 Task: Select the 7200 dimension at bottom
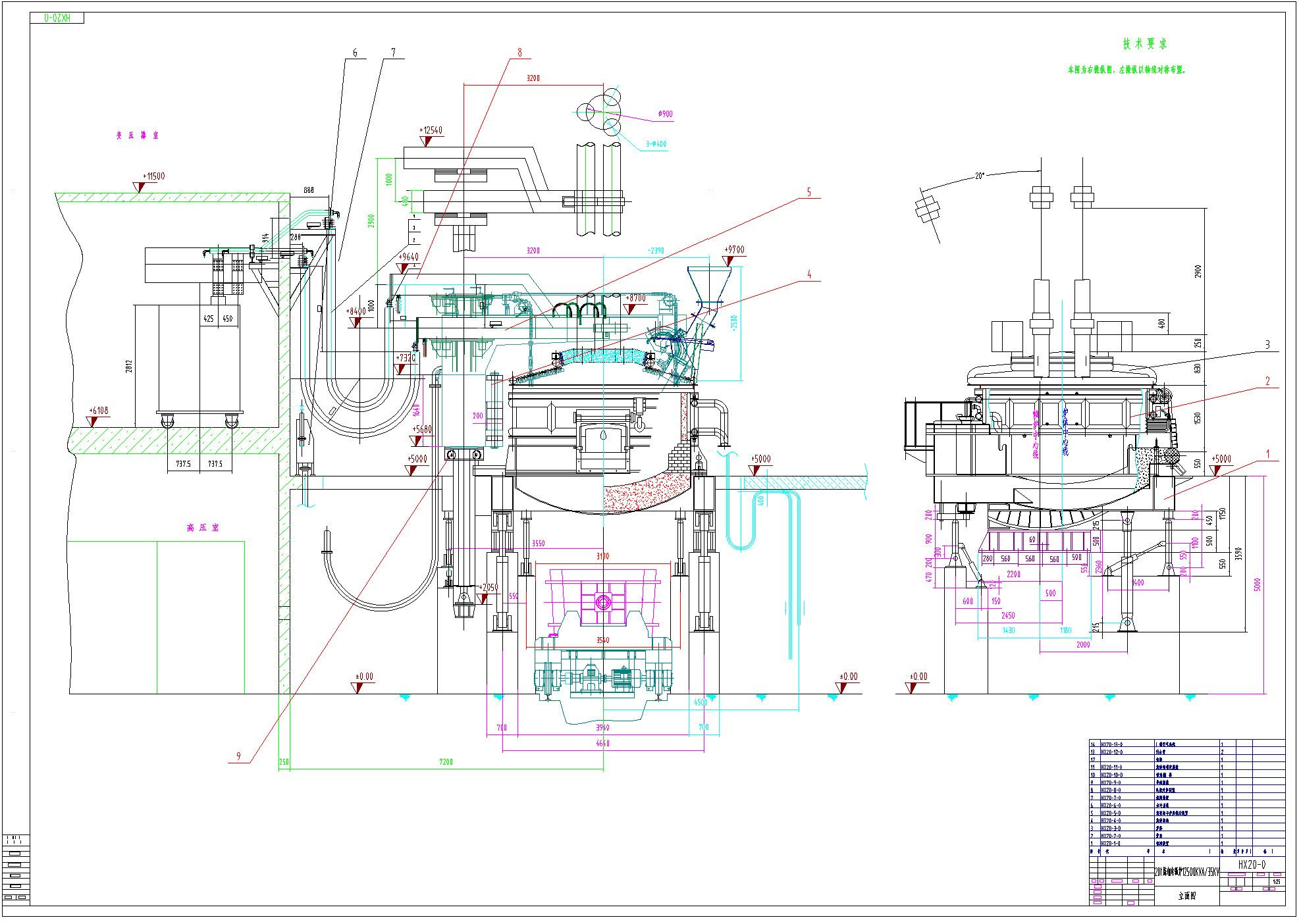point(446,762)
